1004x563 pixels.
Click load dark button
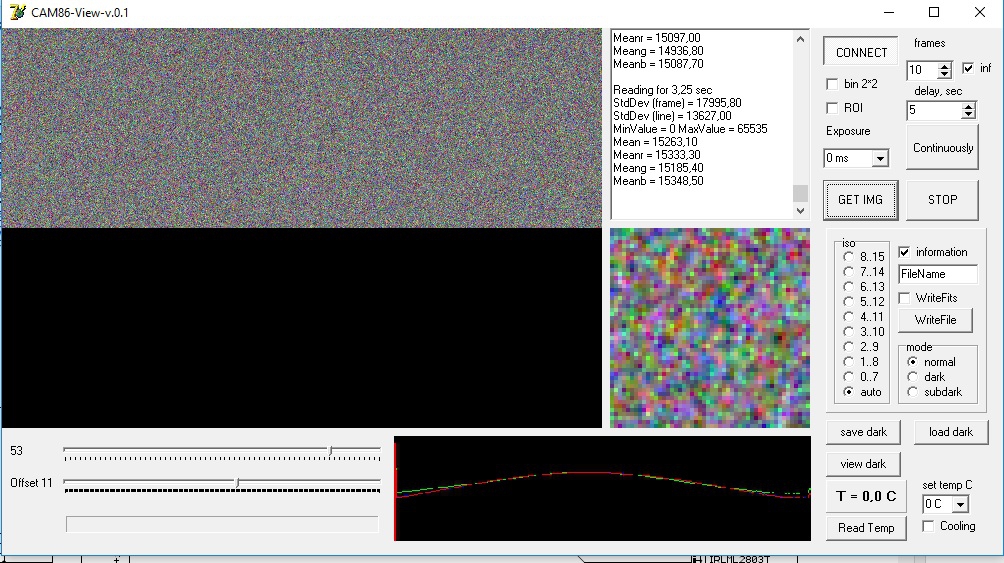(950, 432)
